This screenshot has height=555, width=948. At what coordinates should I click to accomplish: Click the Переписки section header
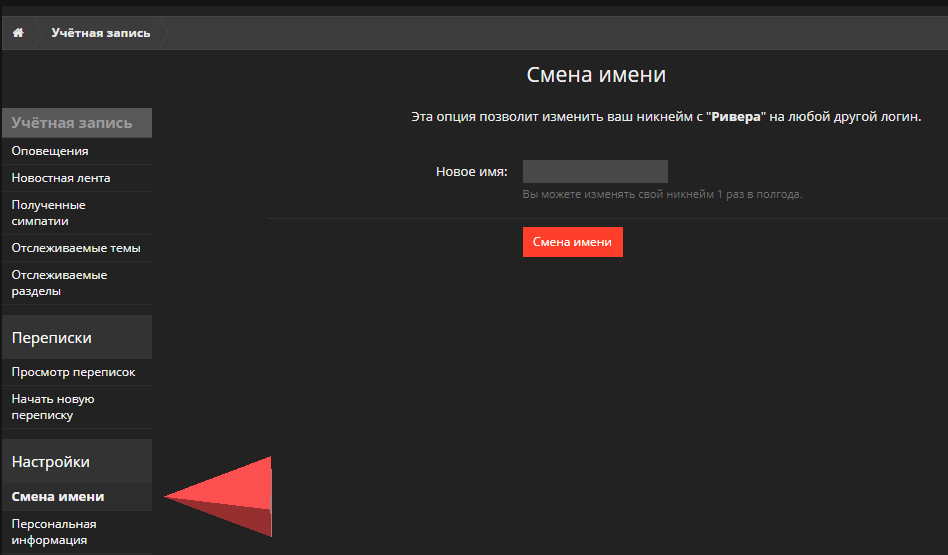coord(77,337)
